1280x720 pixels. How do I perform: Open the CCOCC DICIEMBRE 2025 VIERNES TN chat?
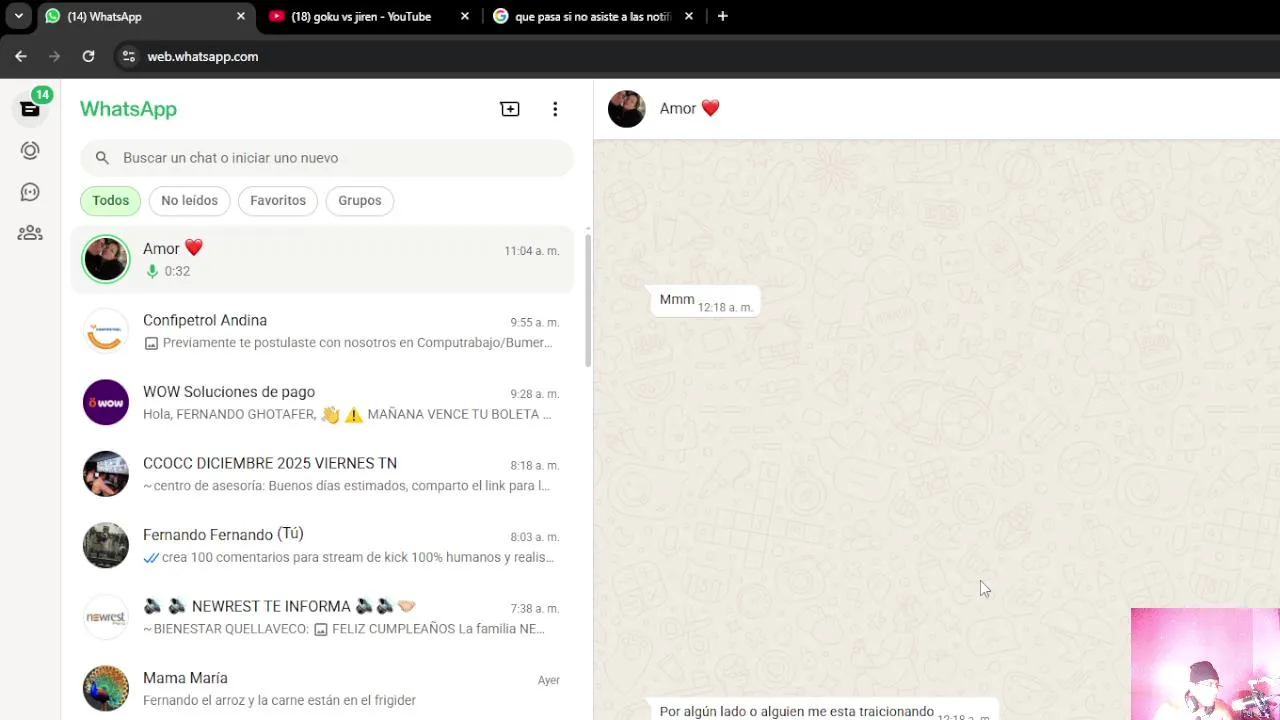pos(322,474)
